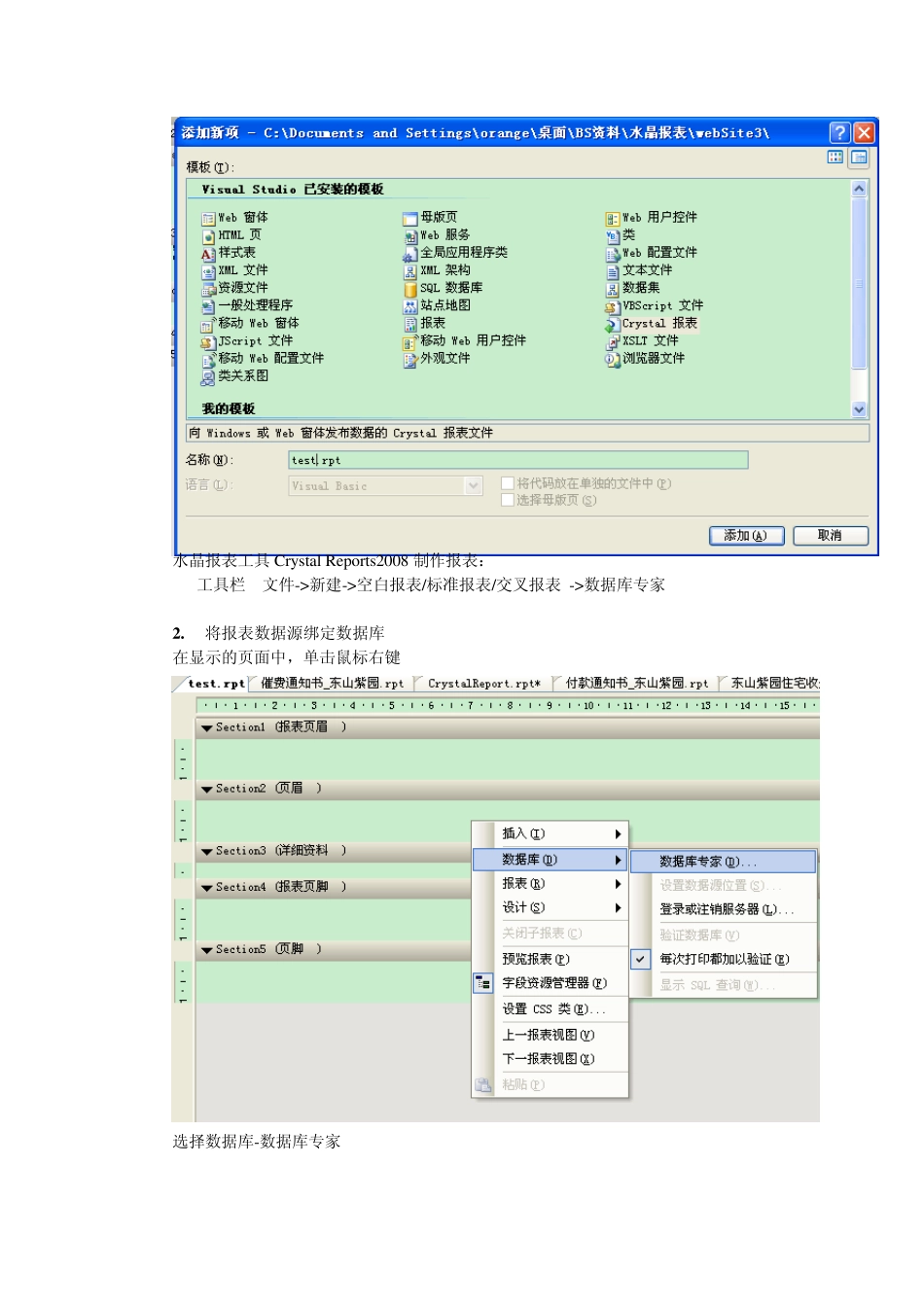The height and width of the screenshot is (1307, 924).
Task: Switch templates to large icons view
Action: point(835,158)
